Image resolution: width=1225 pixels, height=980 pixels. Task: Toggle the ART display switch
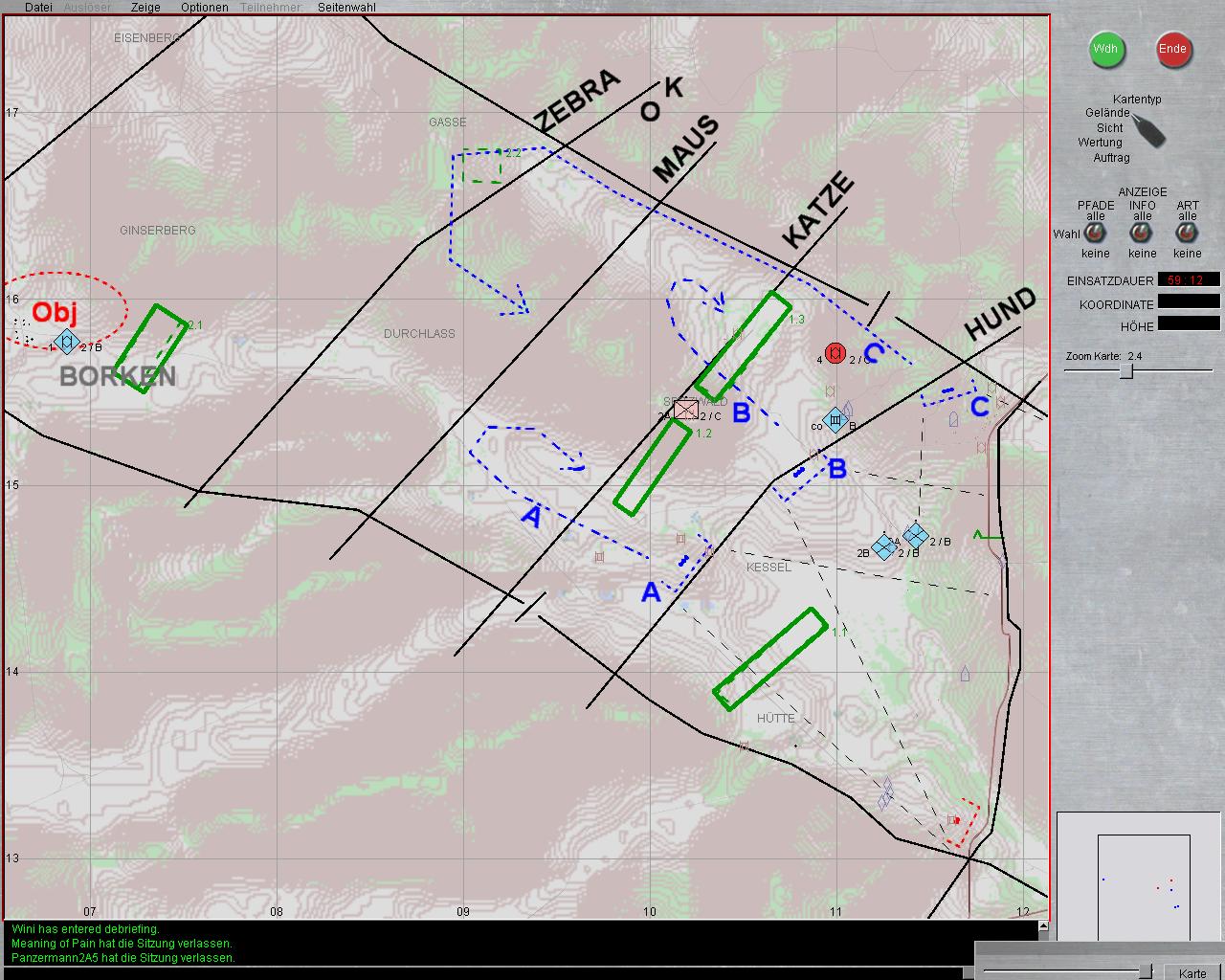coord(1187,234)
